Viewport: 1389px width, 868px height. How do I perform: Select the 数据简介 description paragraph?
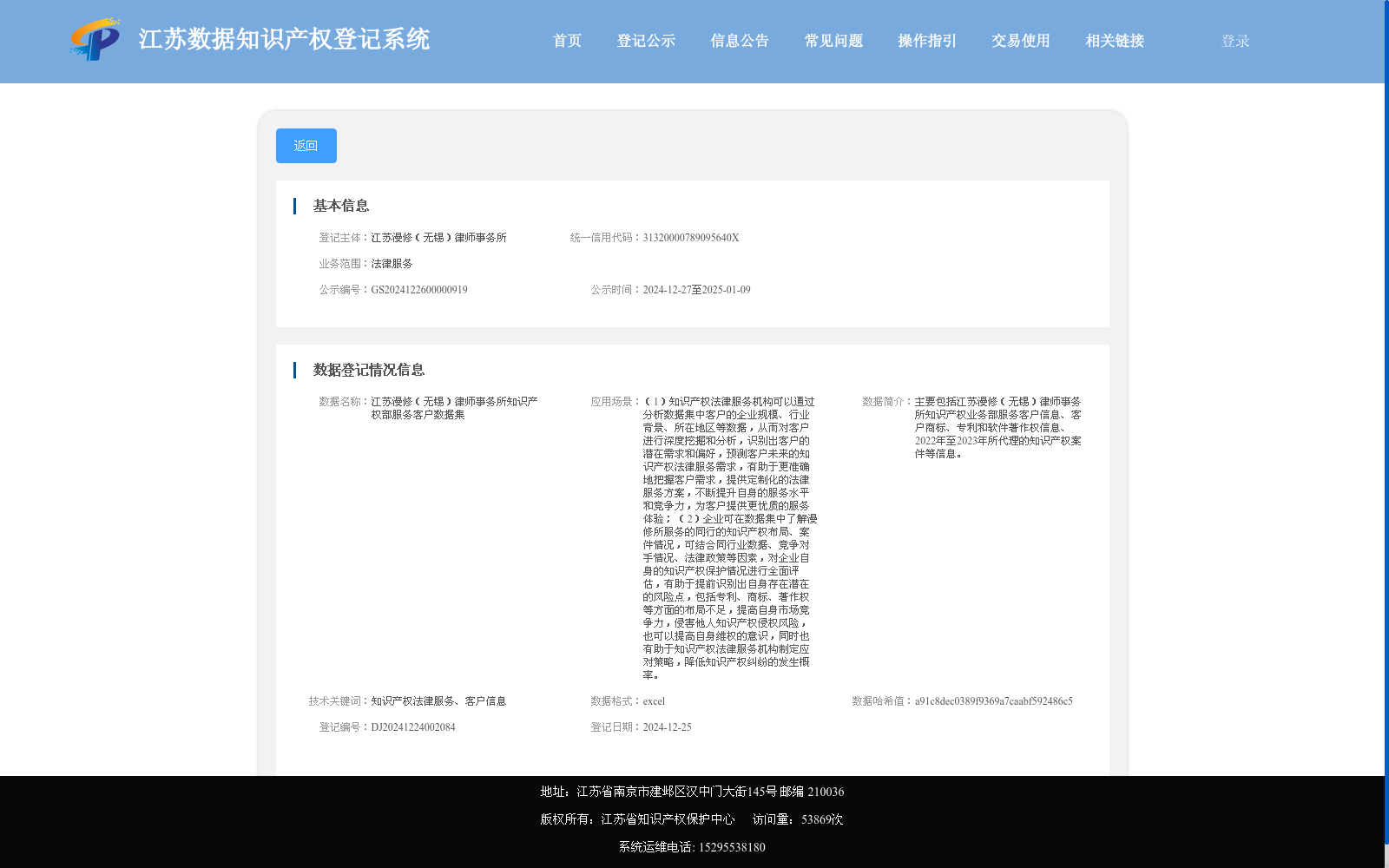998,428
